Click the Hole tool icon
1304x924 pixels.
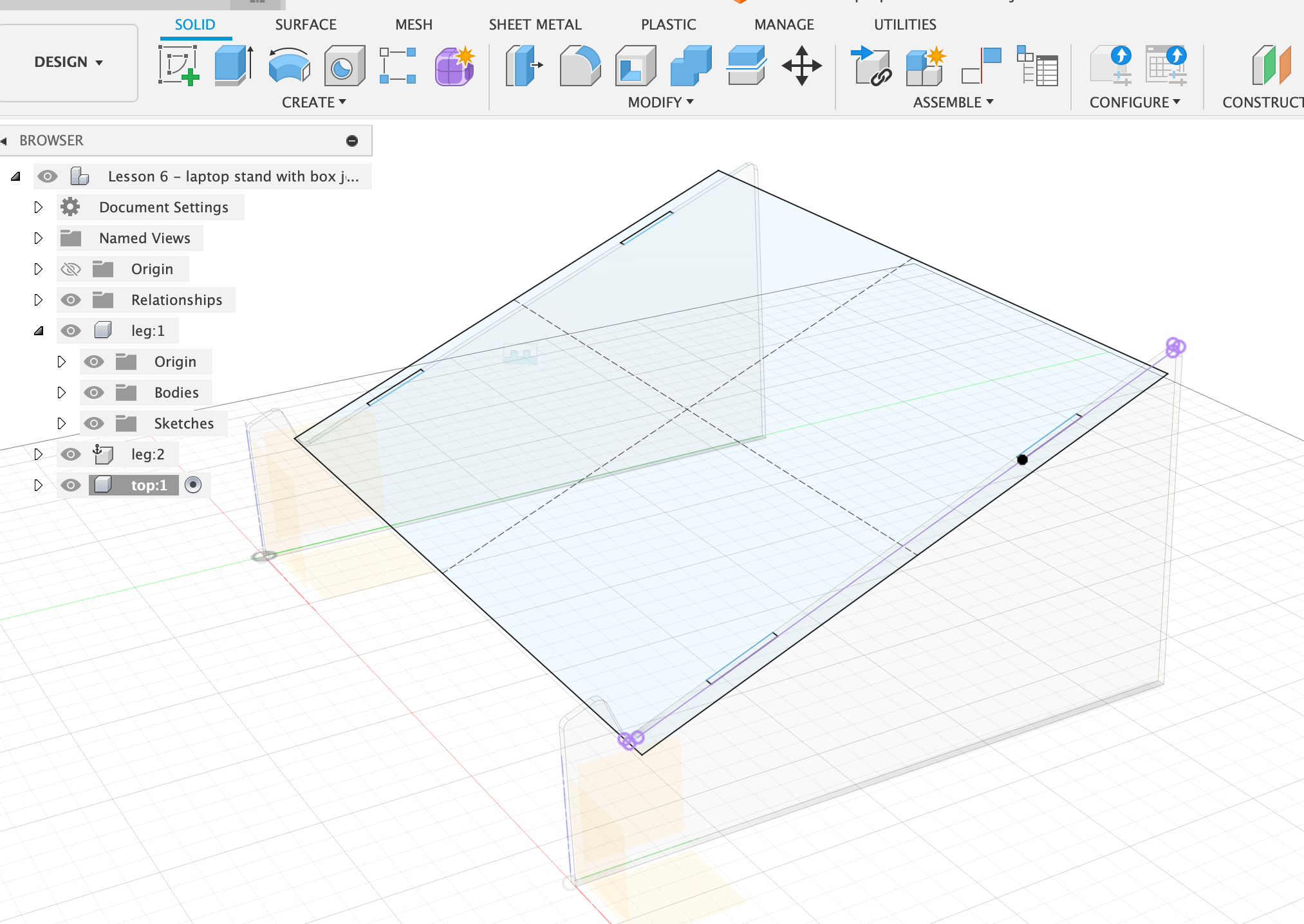[344, 65]
